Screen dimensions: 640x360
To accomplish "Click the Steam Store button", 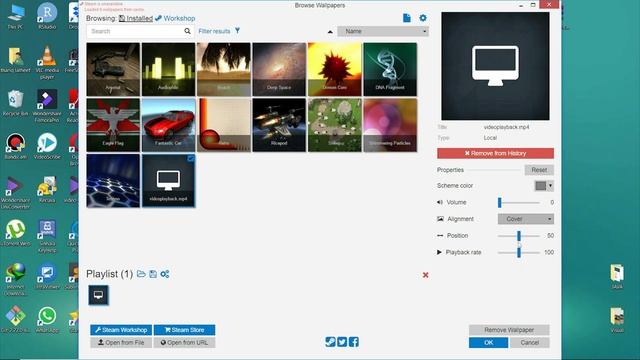I will pos(184,330).
